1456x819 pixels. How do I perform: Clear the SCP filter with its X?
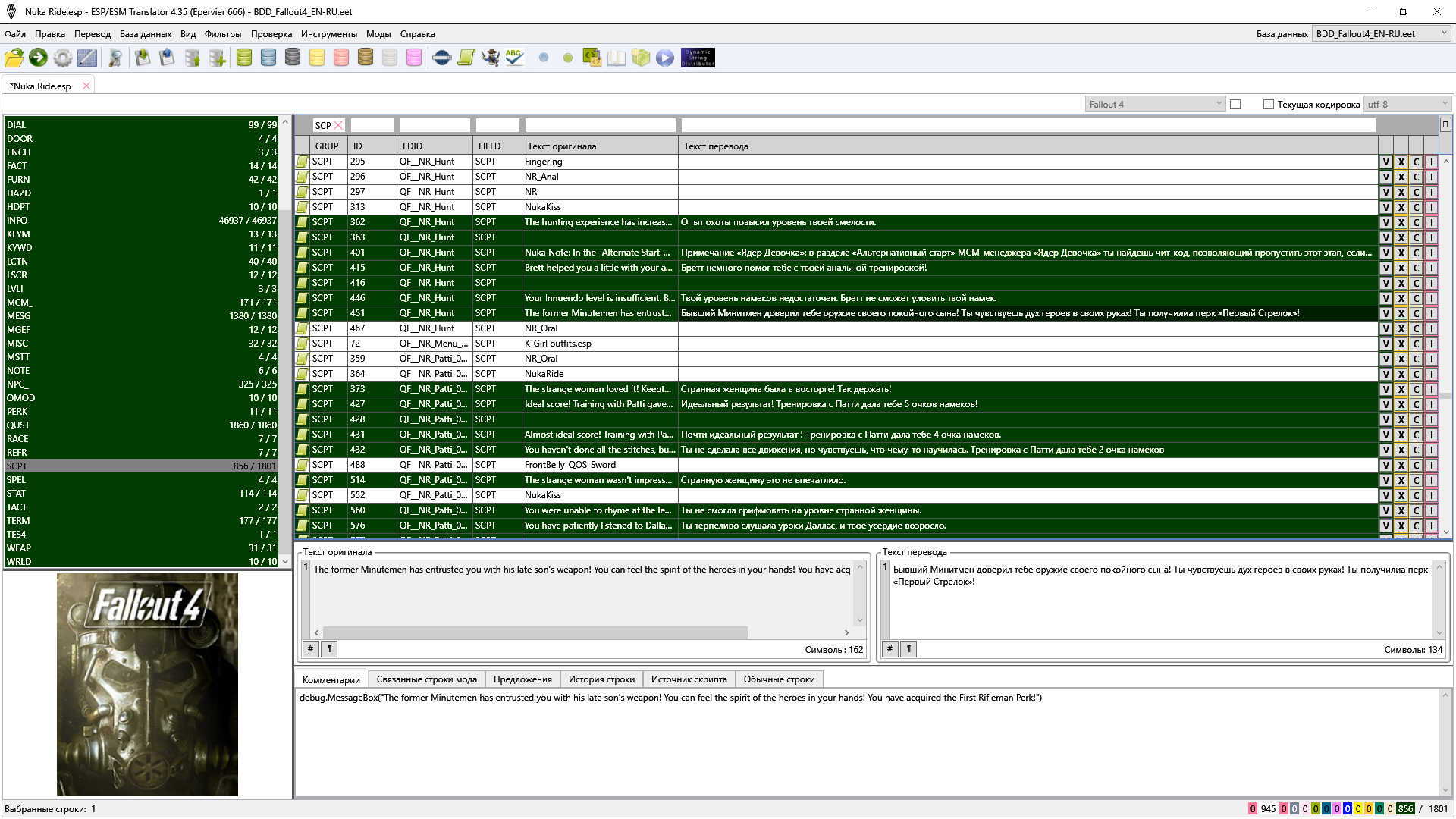[x=339, y=126]
